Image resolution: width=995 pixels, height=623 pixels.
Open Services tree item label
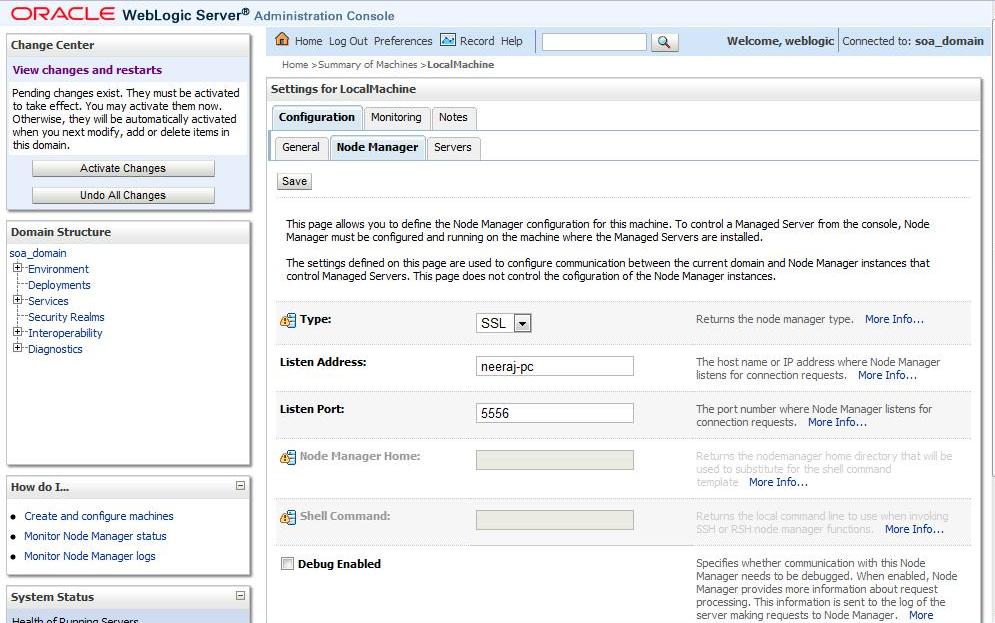48,301
